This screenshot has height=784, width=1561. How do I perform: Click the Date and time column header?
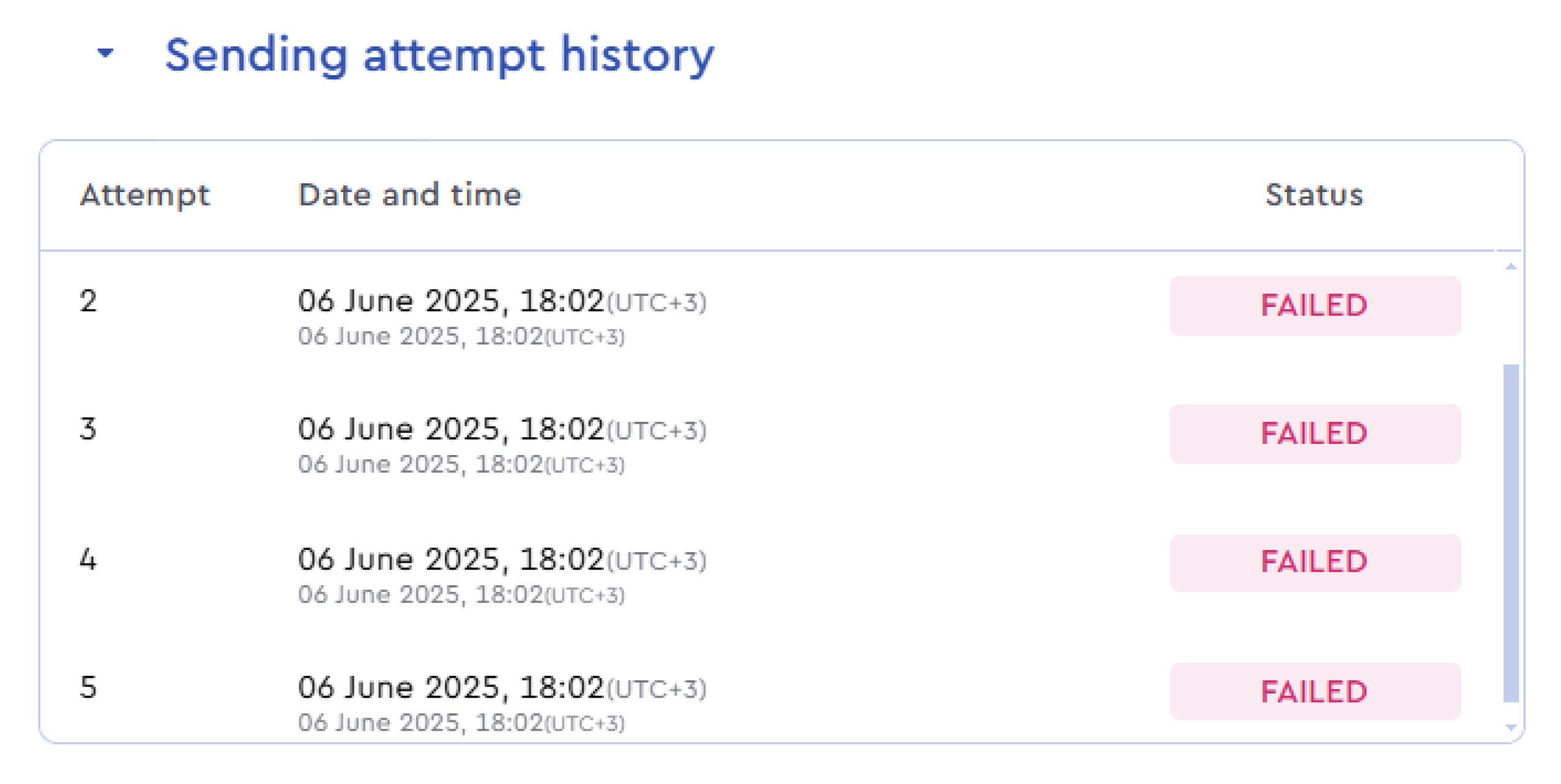pyautogui.click(x=409, y=195)
